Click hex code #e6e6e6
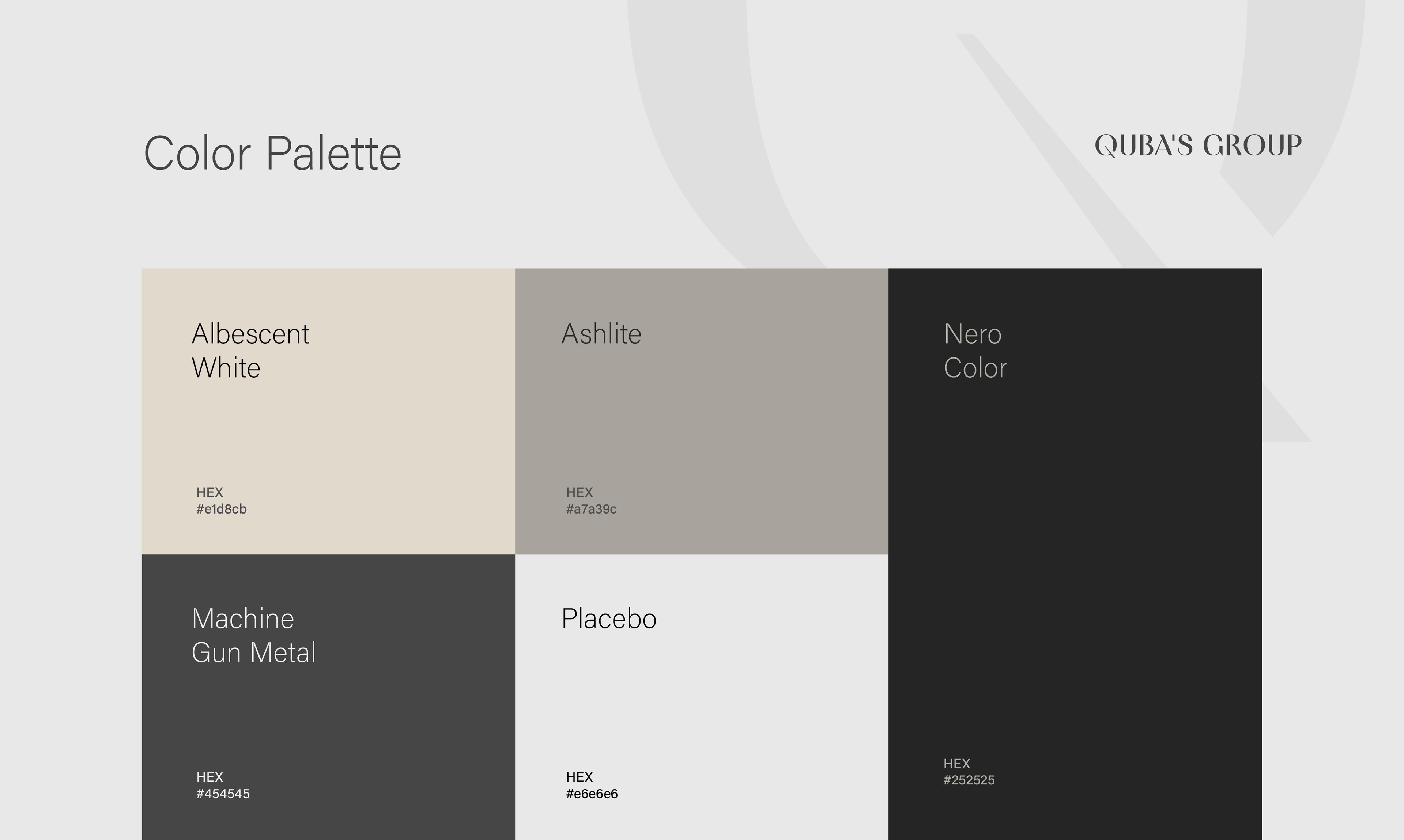Image resolution: width=1404 pixels, height=840 pixels. 592,794
